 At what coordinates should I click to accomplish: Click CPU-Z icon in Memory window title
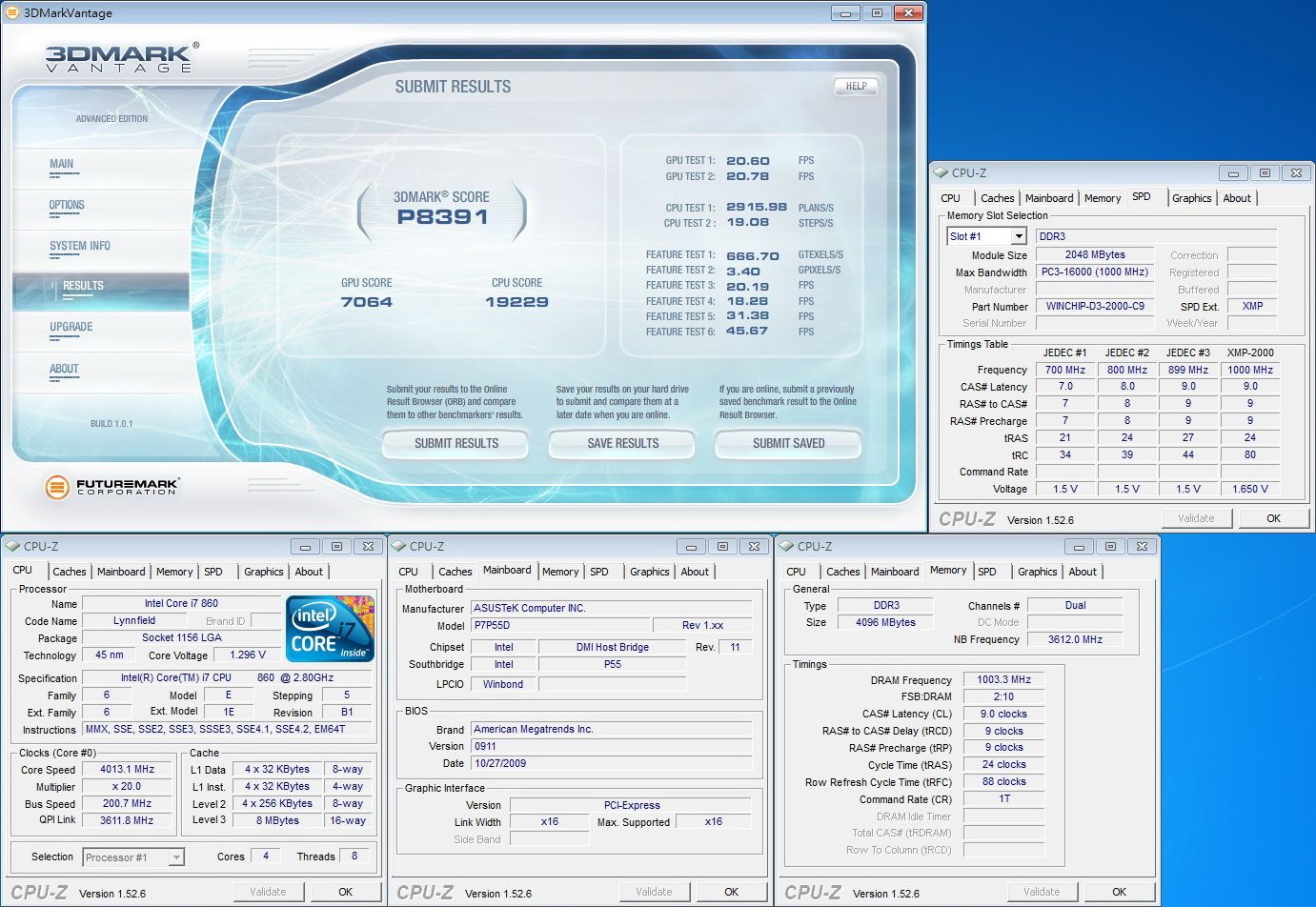(x=787, y=546)
